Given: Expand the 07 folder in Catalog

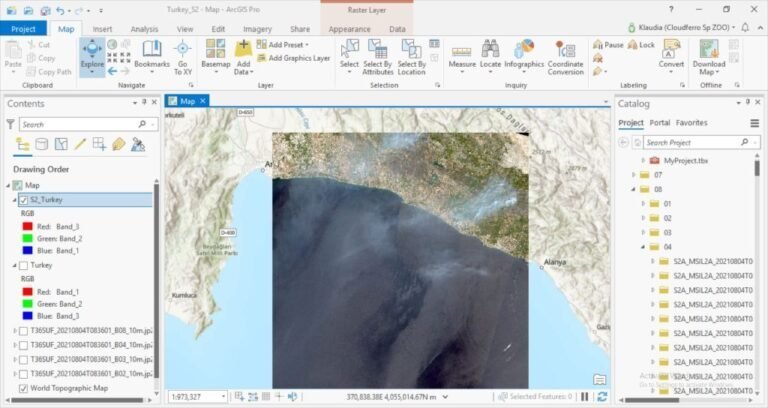Looking at the screenshot, I should tap(633, 175).
